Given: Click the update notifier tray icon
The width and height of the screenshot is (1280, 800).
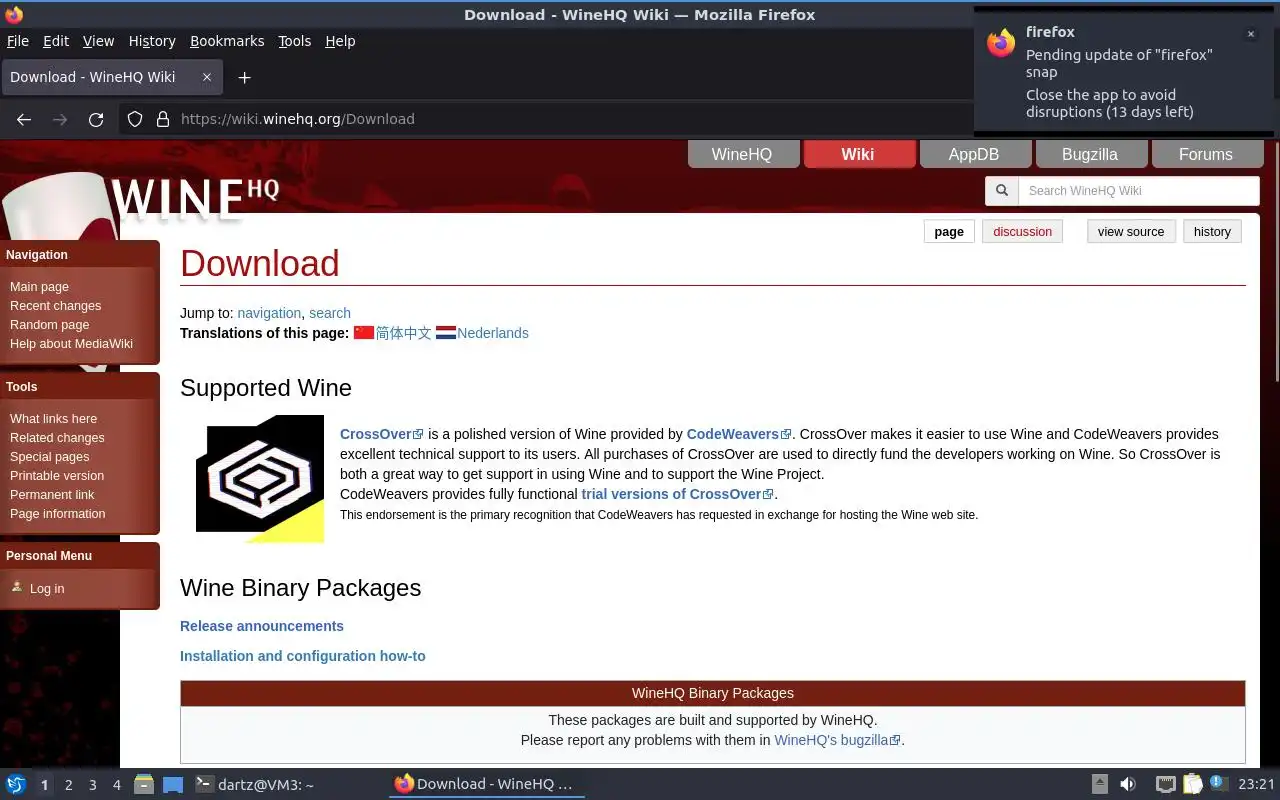Looking at the screenshot, I should [x=1218, y=784].
